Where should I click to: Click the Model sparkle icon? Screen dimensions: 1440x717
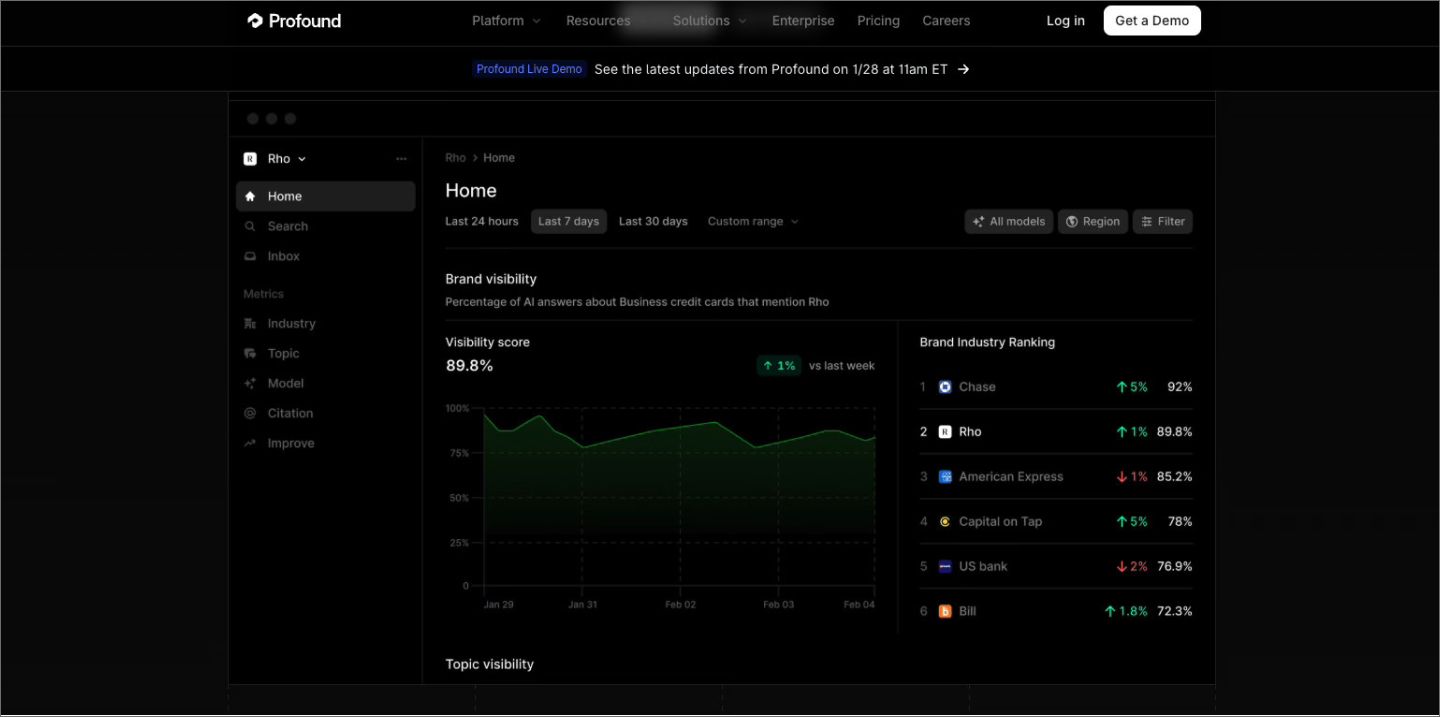point(250,384)
